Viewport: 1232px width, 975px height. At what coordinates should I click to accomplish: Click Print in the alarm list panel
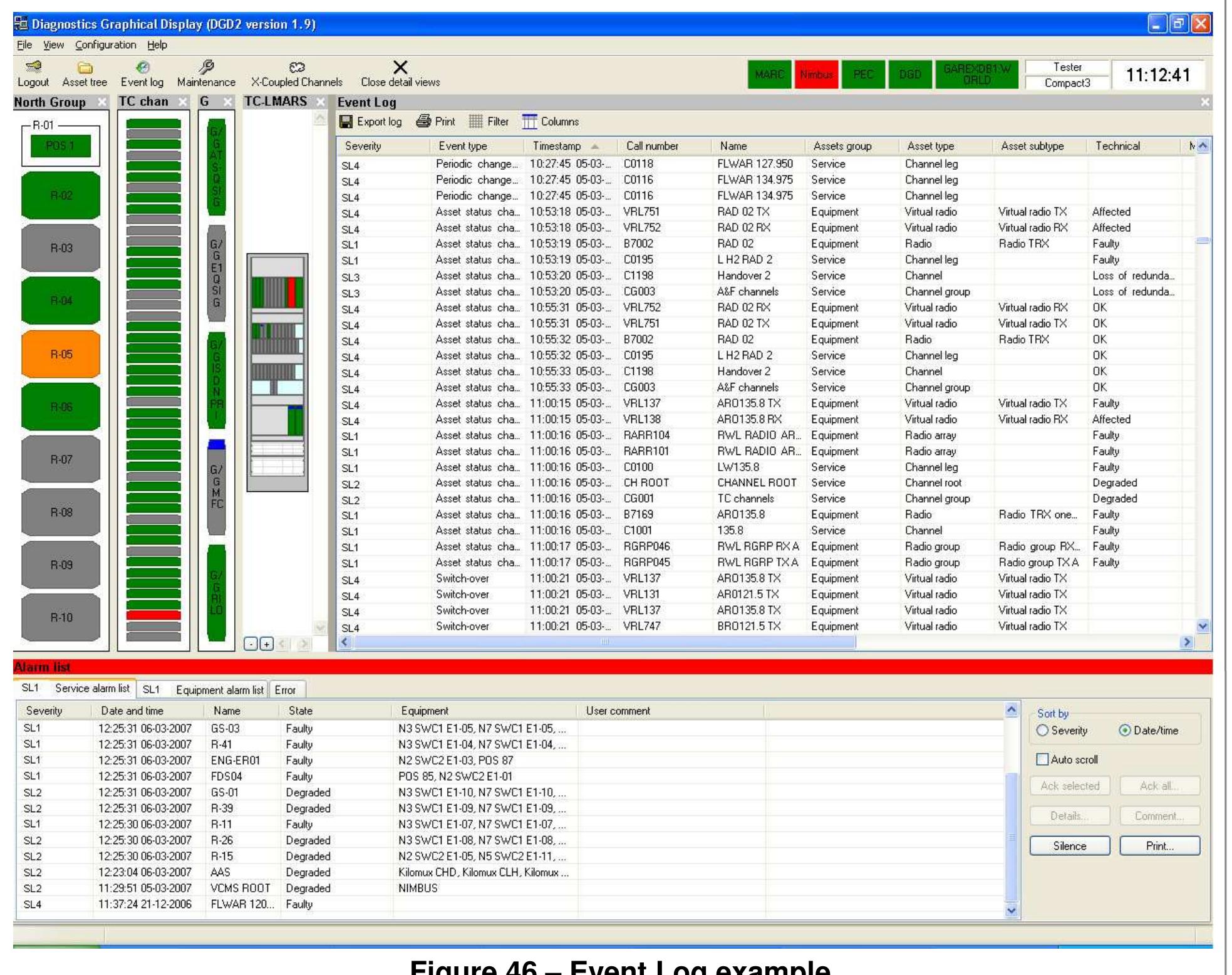pyautogui.click(x=1160, y=845)
